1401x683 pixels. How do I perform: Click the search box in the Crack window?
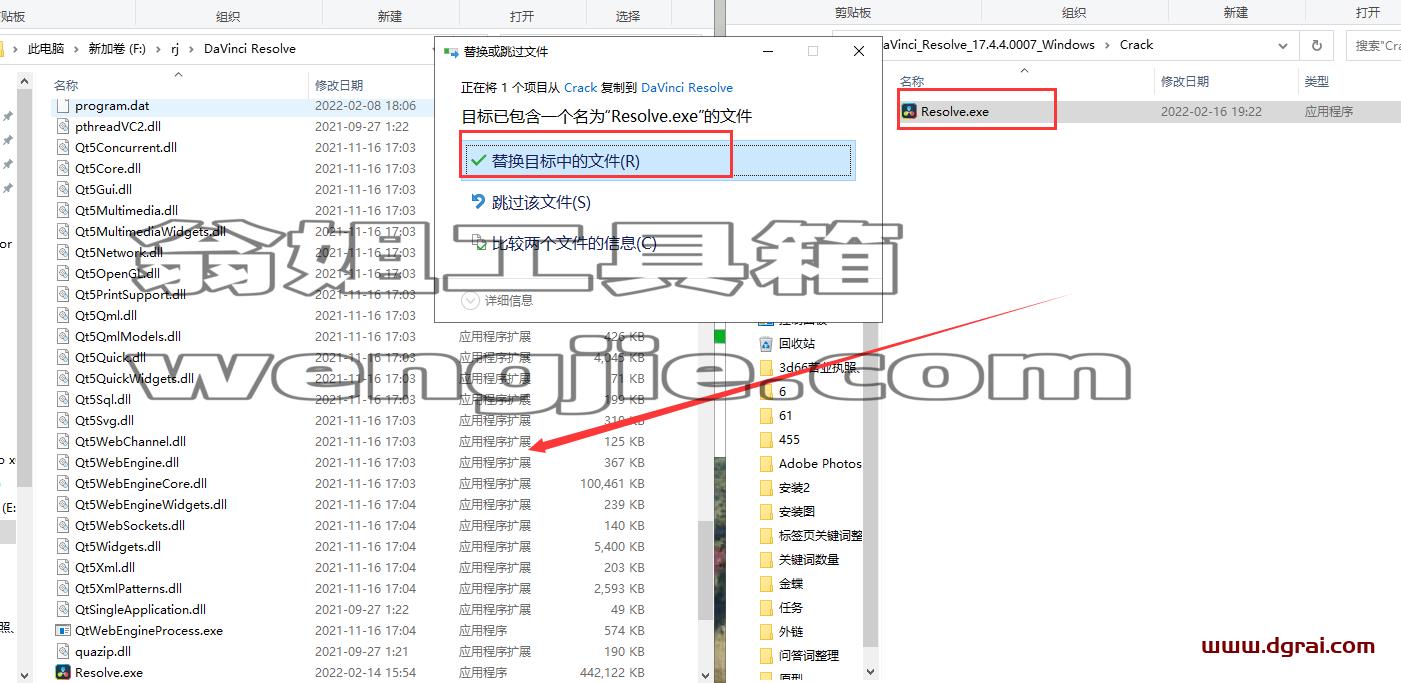point(1375,45)
